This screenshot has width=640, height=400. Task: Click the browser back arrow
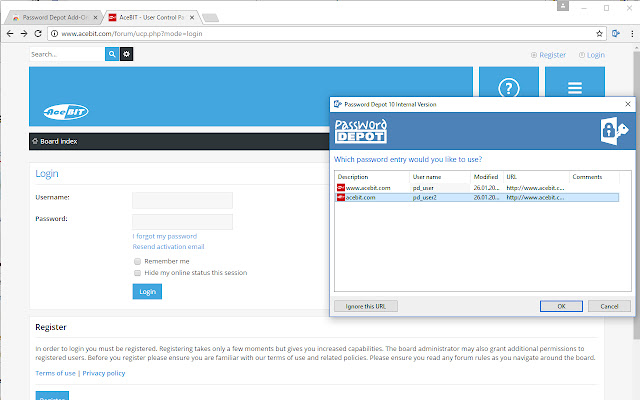coord(9,32)
